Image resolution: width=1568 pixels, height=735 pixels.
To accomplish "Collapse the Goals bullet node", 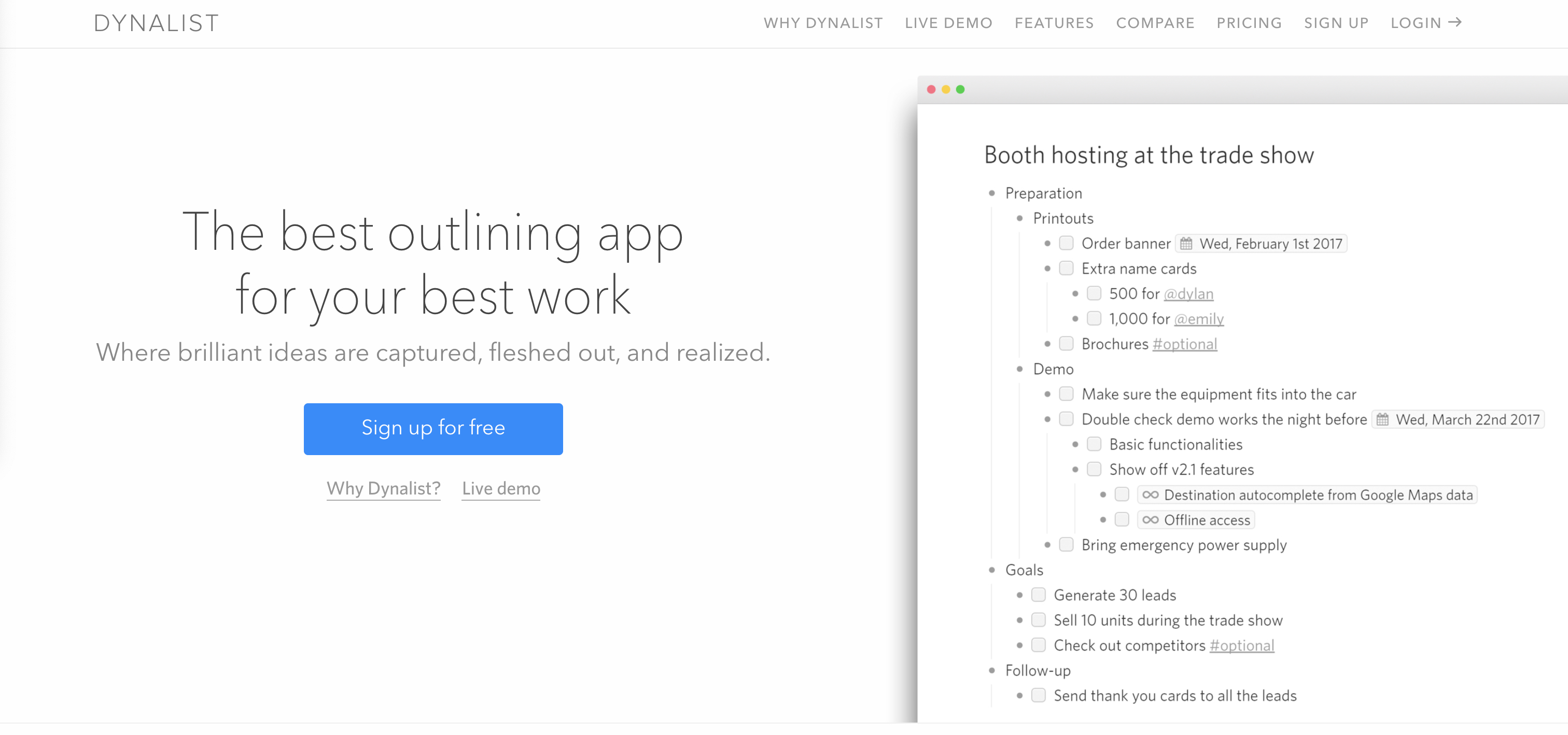I will click(x=991, y=570).
